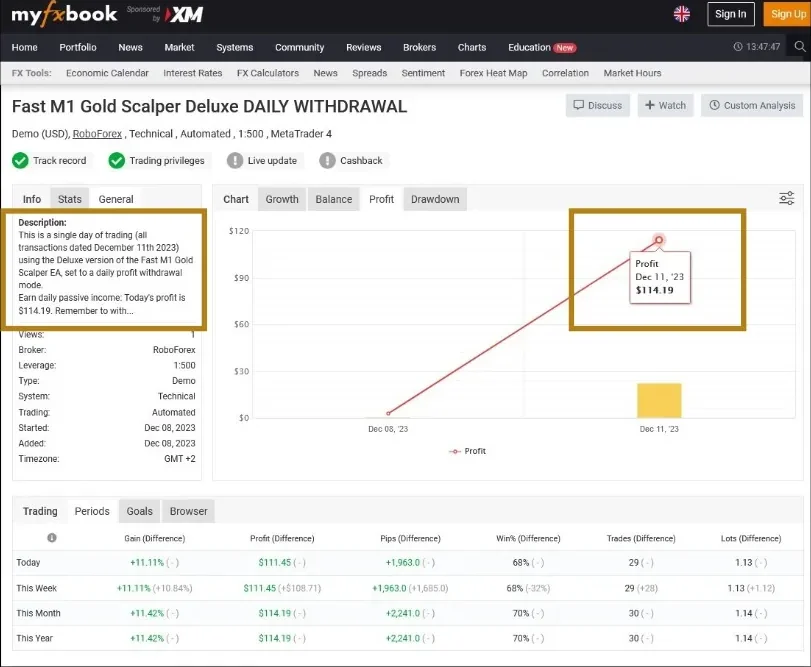Viewport: 811px width, 667px height.
Task: Open News in the main navigation bar
Action: (130, 48)
